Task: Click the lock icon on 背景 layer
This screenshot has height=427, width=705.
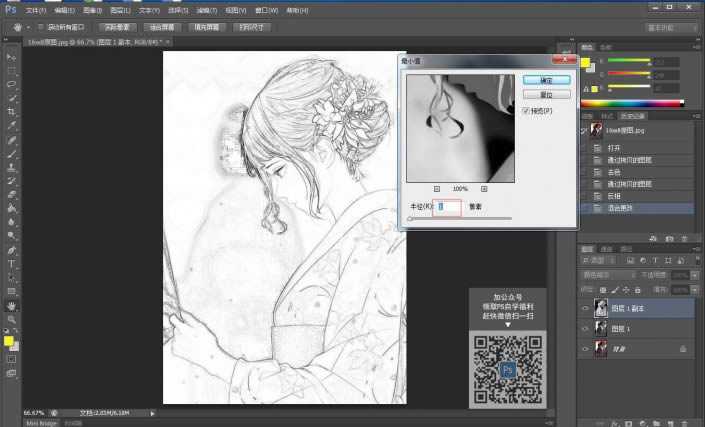Action: coord(682,349)
